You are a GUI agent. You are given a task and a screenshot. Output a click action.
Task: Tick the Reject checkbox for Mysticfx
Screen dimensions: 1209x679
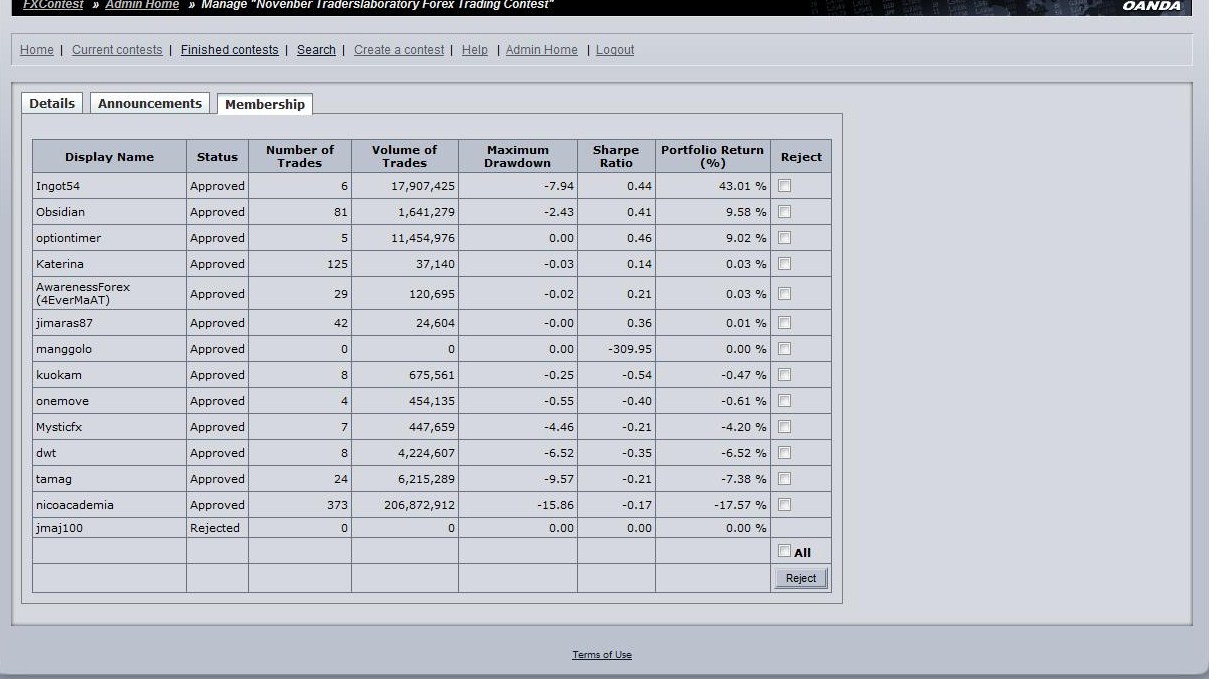point(784,426)
